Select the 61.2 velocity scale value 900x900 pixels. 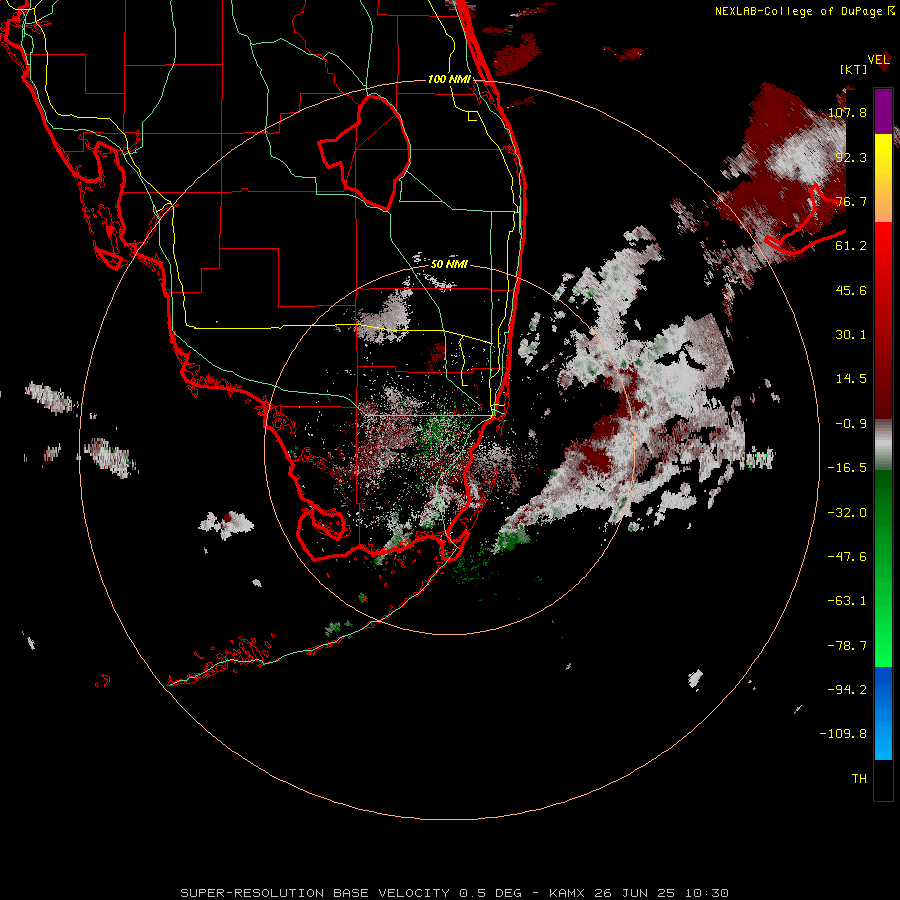[x=851, y=246]
